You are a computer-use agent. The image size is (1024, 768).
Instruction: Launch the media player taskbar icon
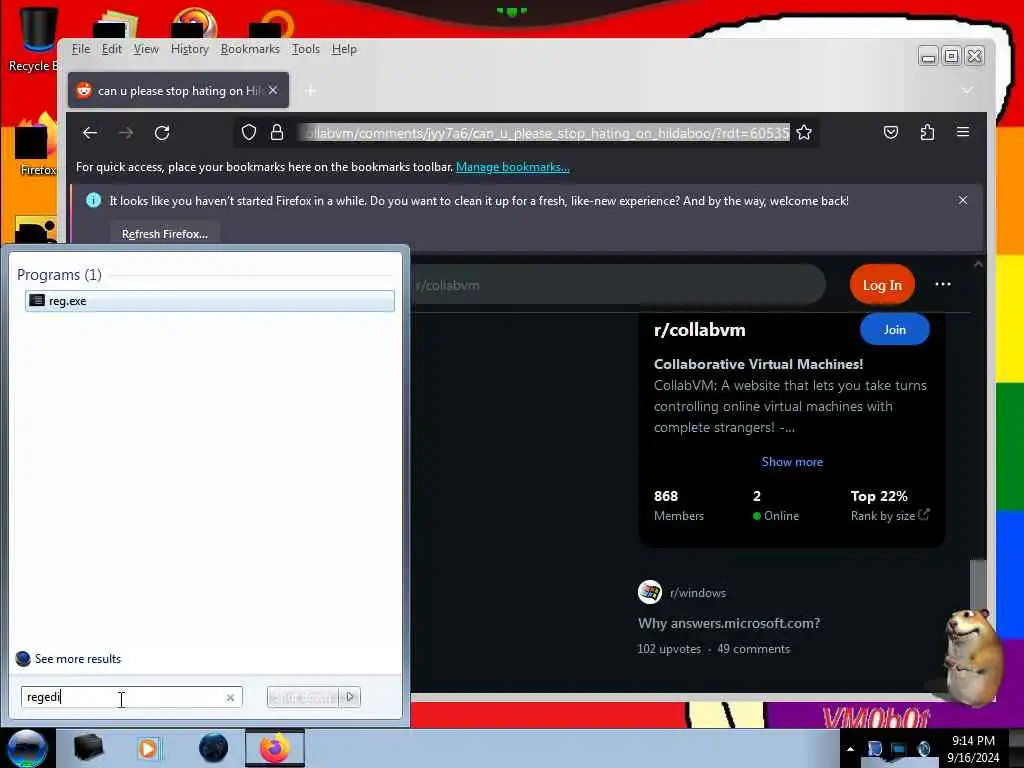pos(148,748)
